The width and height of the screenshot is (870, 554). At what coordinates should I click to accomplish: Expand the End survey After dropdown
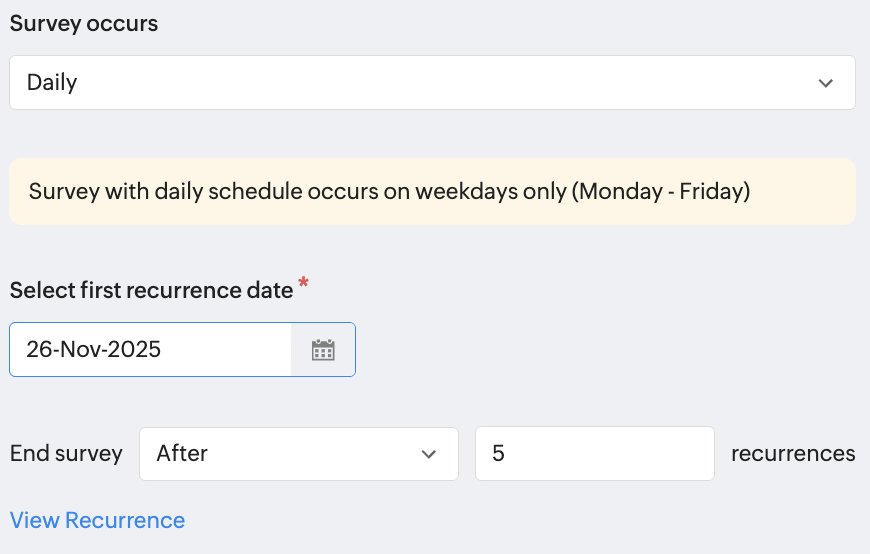[x=298, y=454]
